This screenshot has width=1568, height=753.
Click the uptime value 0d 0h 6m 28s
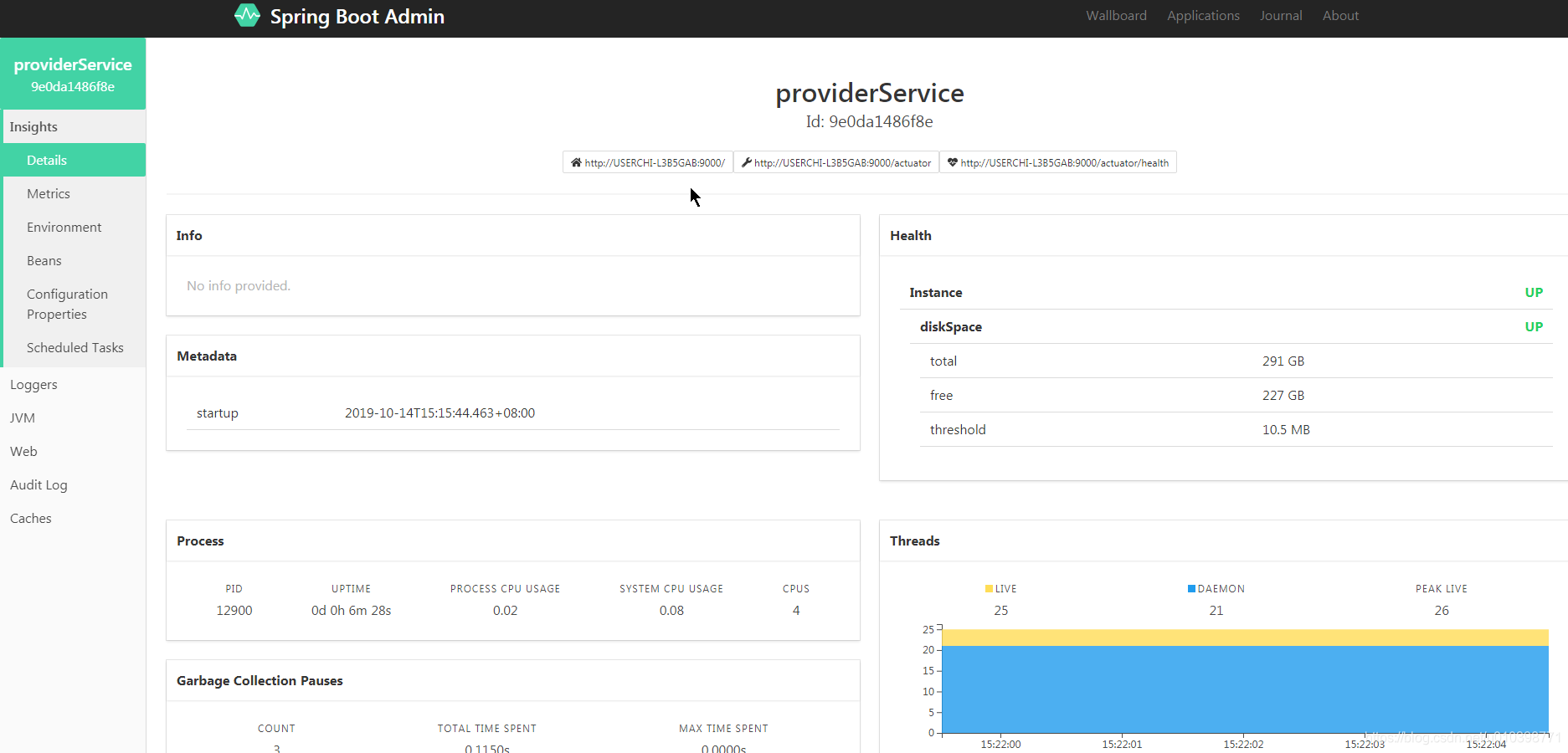click(351, 610)
